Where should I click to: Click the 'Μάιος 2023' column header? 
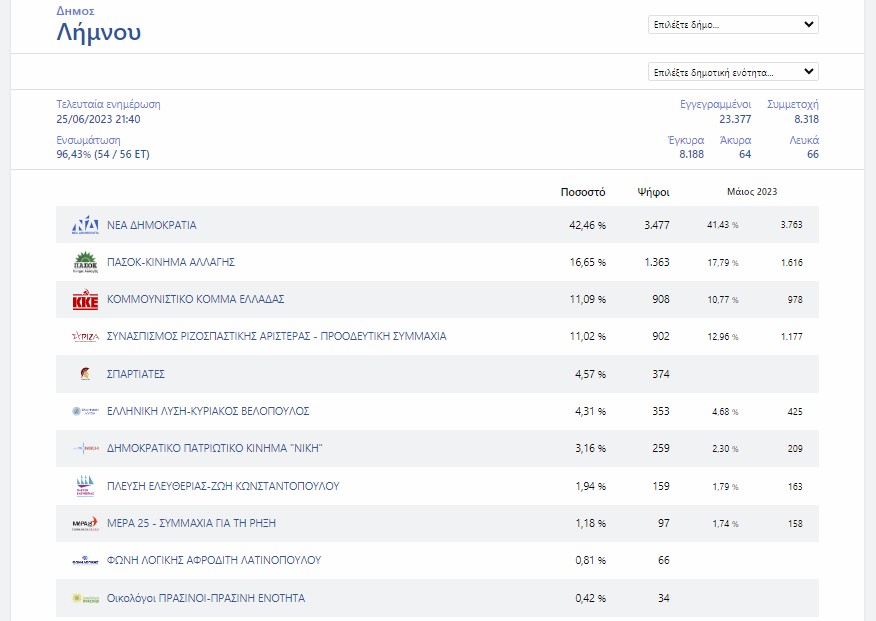tap(752, 192)
